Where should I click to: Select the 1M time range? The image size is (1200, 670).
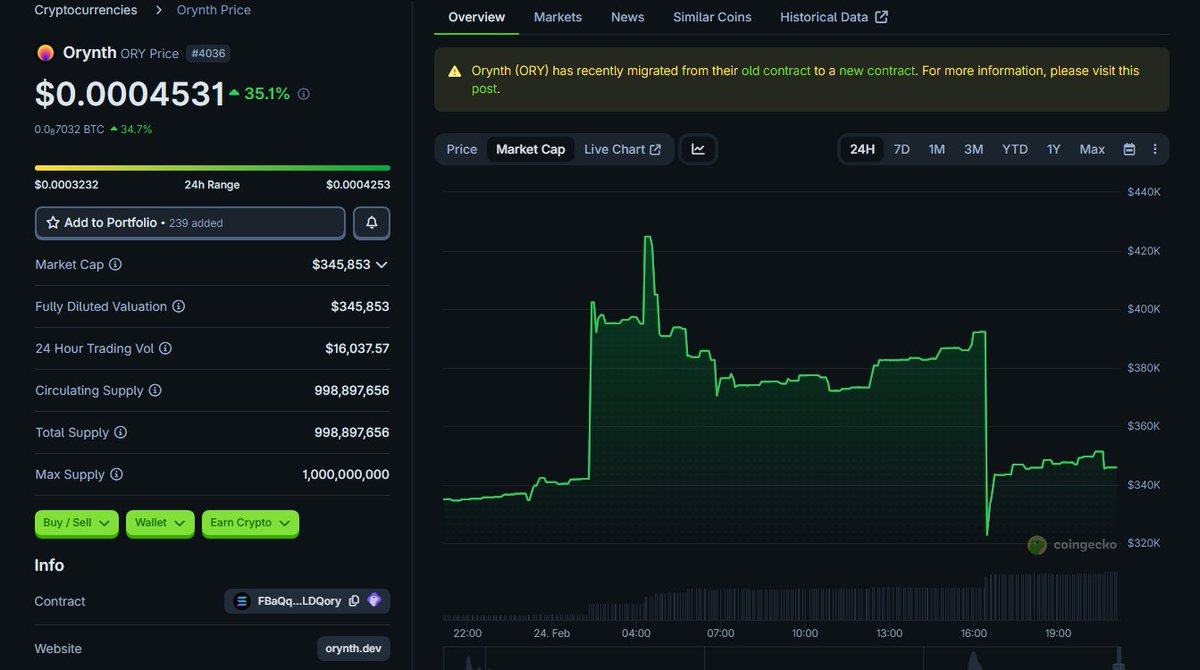936,149
